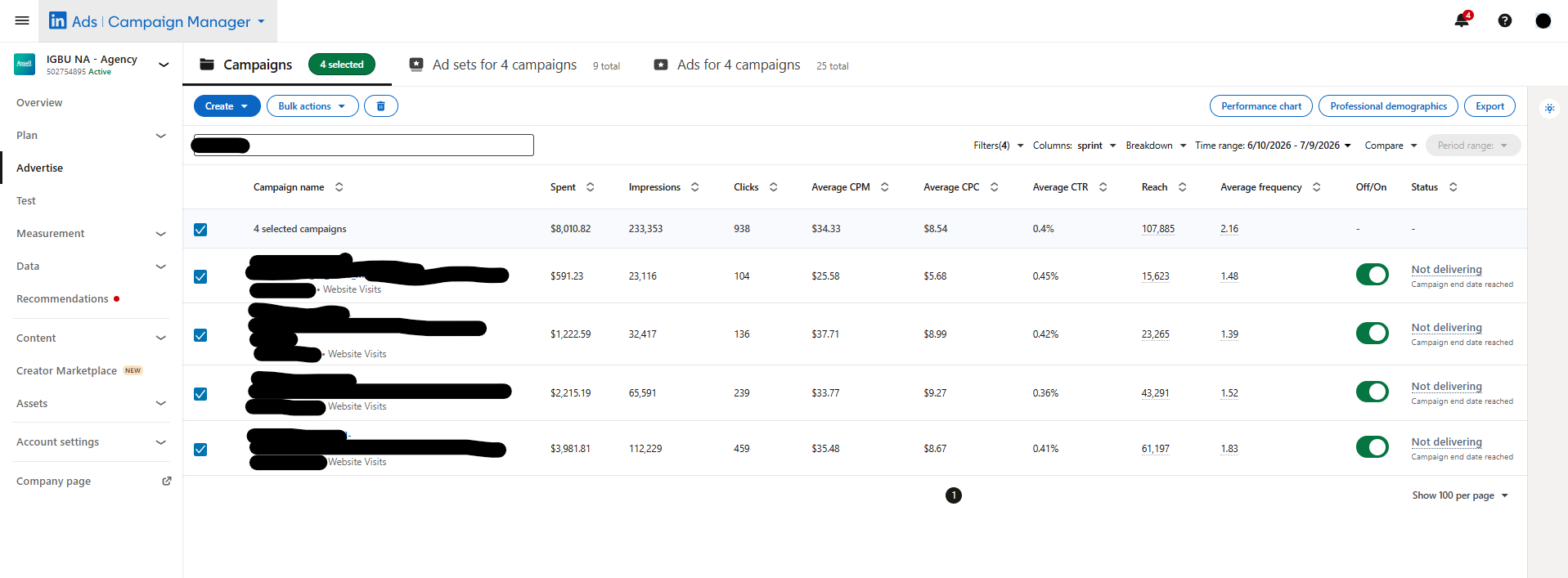The height and width of the screenshot is (578, 1568).
Task: Open Professional demographics button
Action: point(1388,106)
